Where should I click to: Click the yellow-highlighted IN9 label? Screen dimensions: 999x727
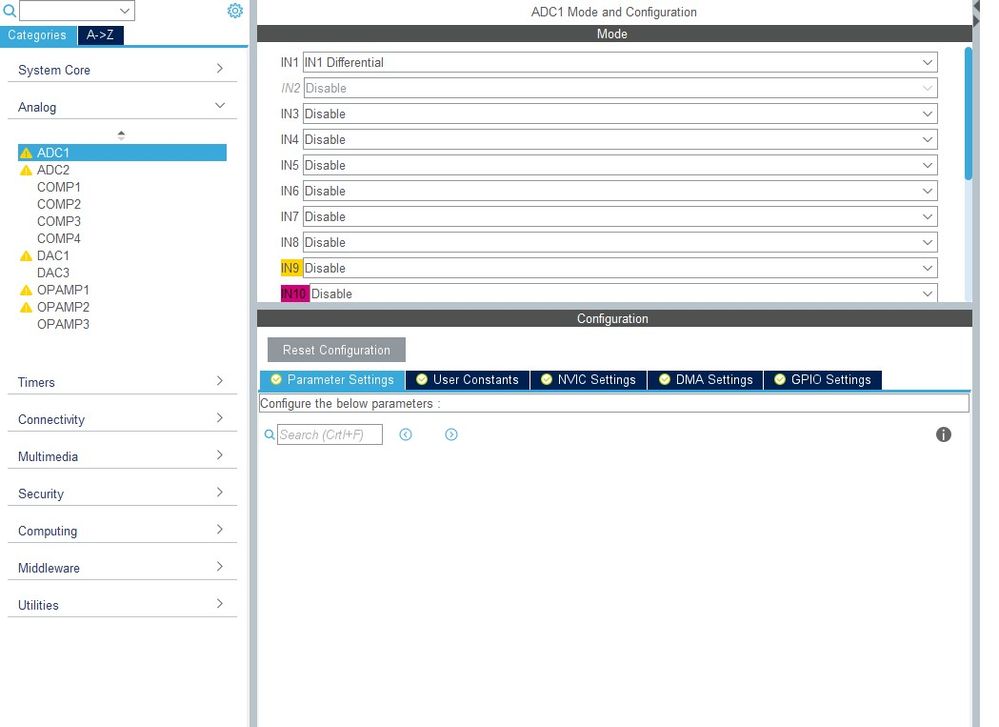point(291,268)
